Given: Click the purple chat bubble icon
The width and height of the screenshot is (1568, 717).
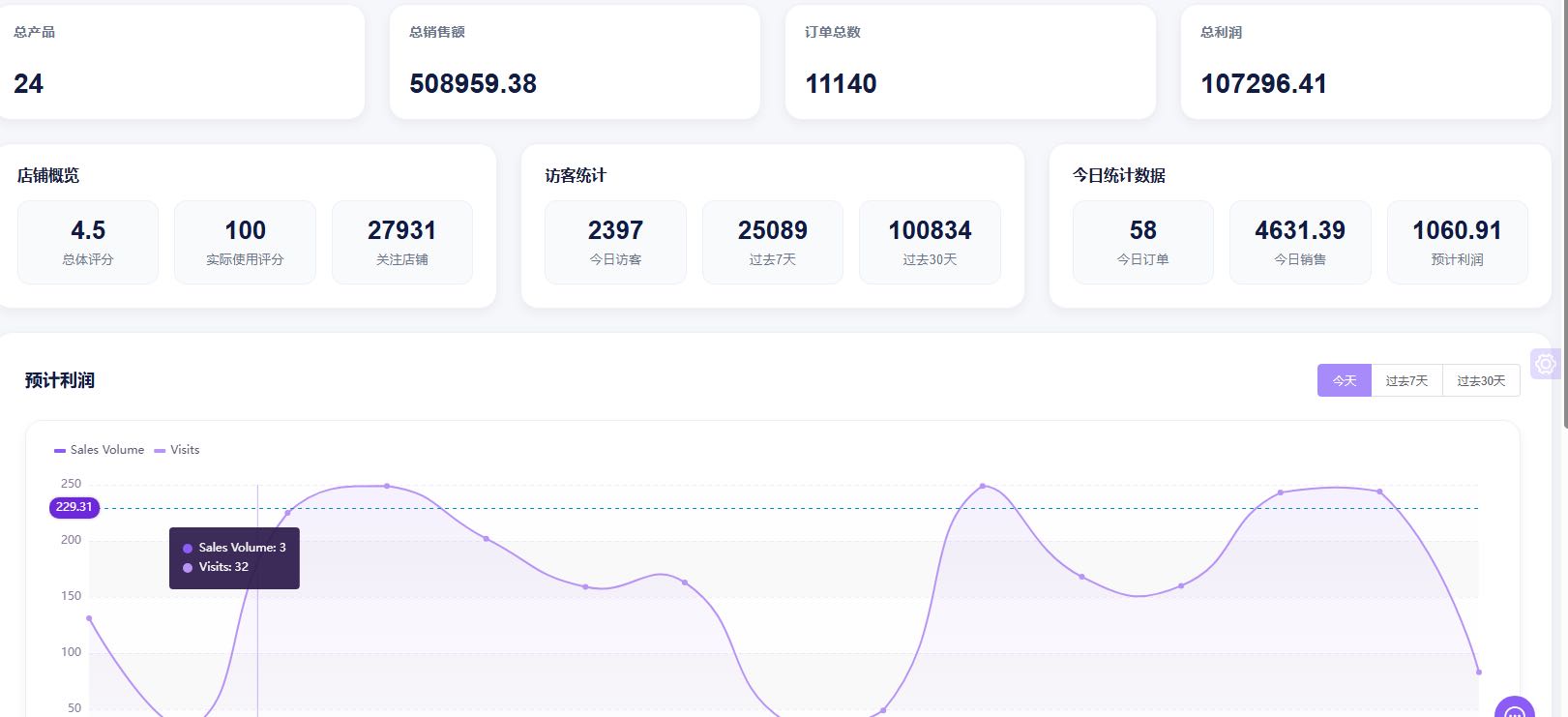Looking at the screenshot, I should click(1515, 708).
